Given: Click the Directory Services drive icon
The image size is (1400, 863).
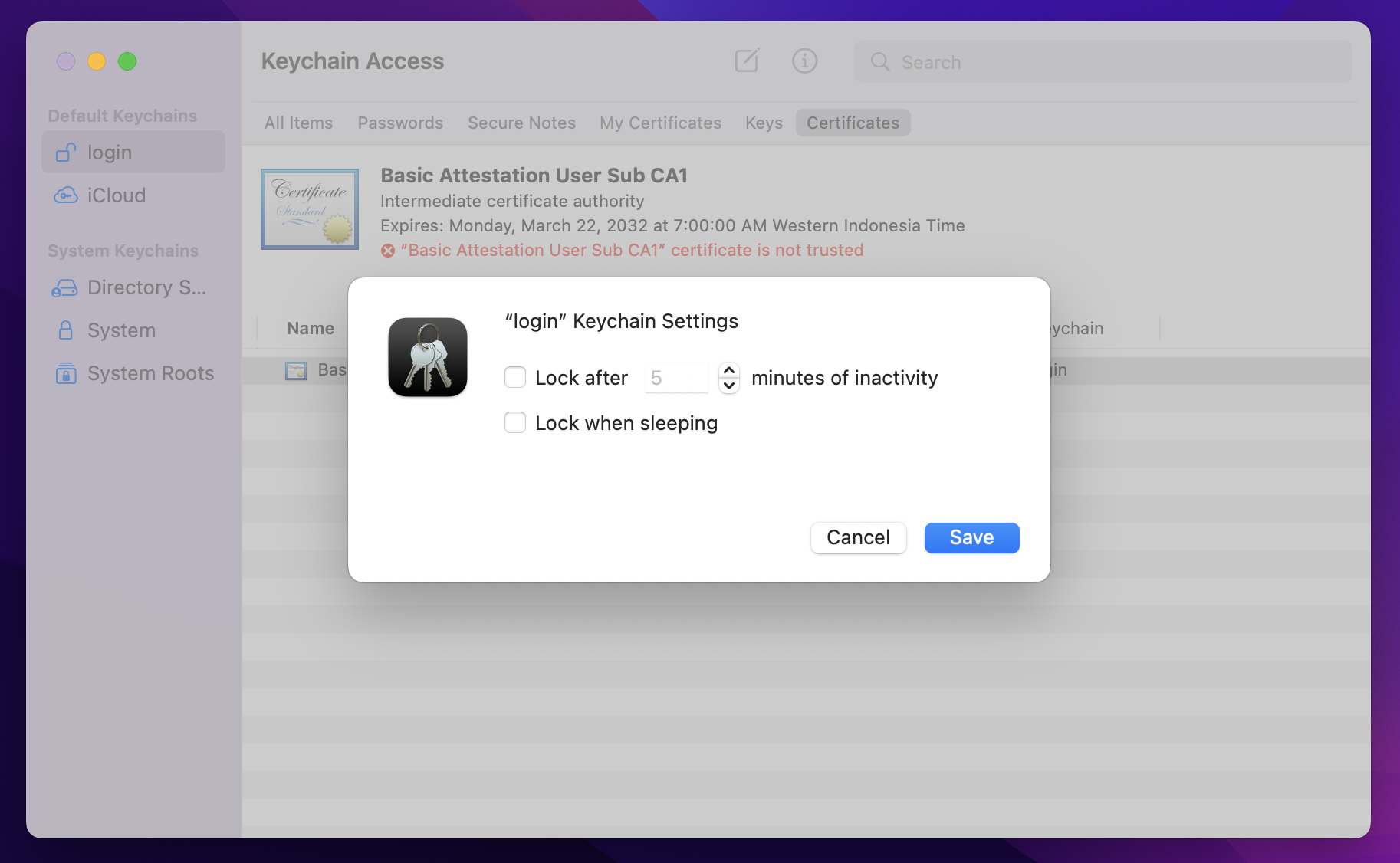Looking at the screenshot, I should [x=65, y=288].
